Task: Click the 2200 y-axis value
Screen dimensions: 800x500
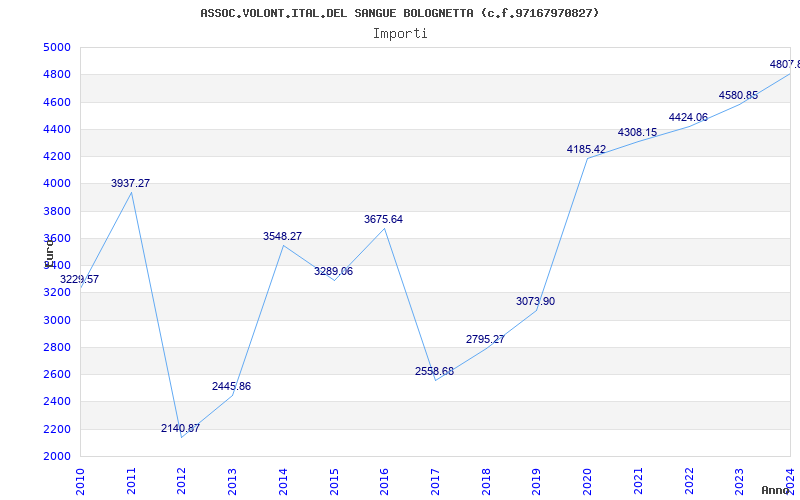Action: (x=57, y=429)
